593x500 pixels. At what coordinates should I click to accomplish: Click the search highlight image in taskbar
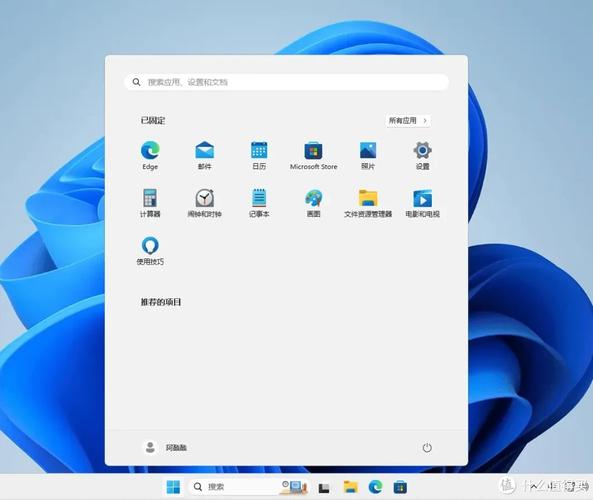pos(294,487)
